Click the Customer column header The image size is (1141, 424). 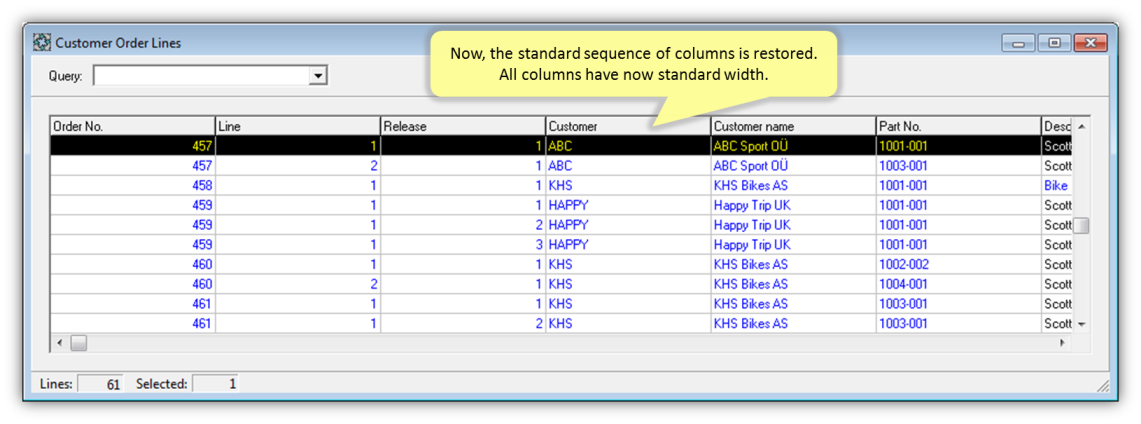(x=629, y=126)
